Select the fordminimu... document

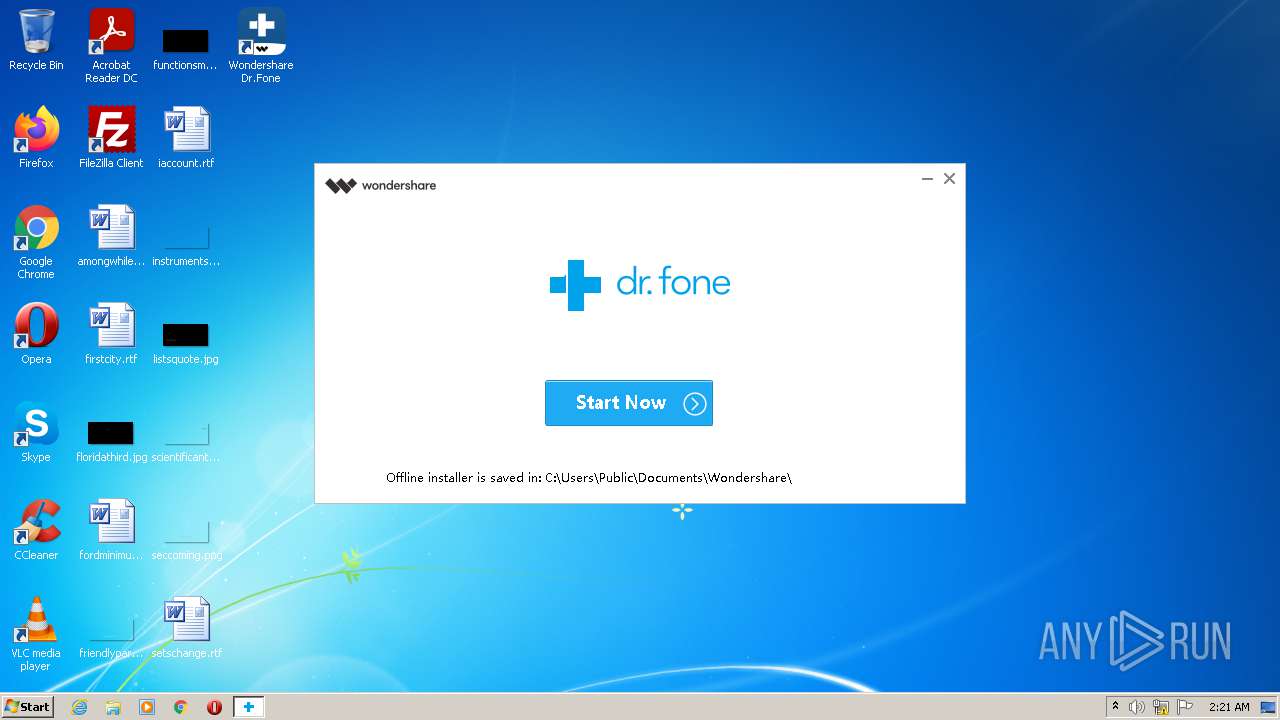click(111, 530)
